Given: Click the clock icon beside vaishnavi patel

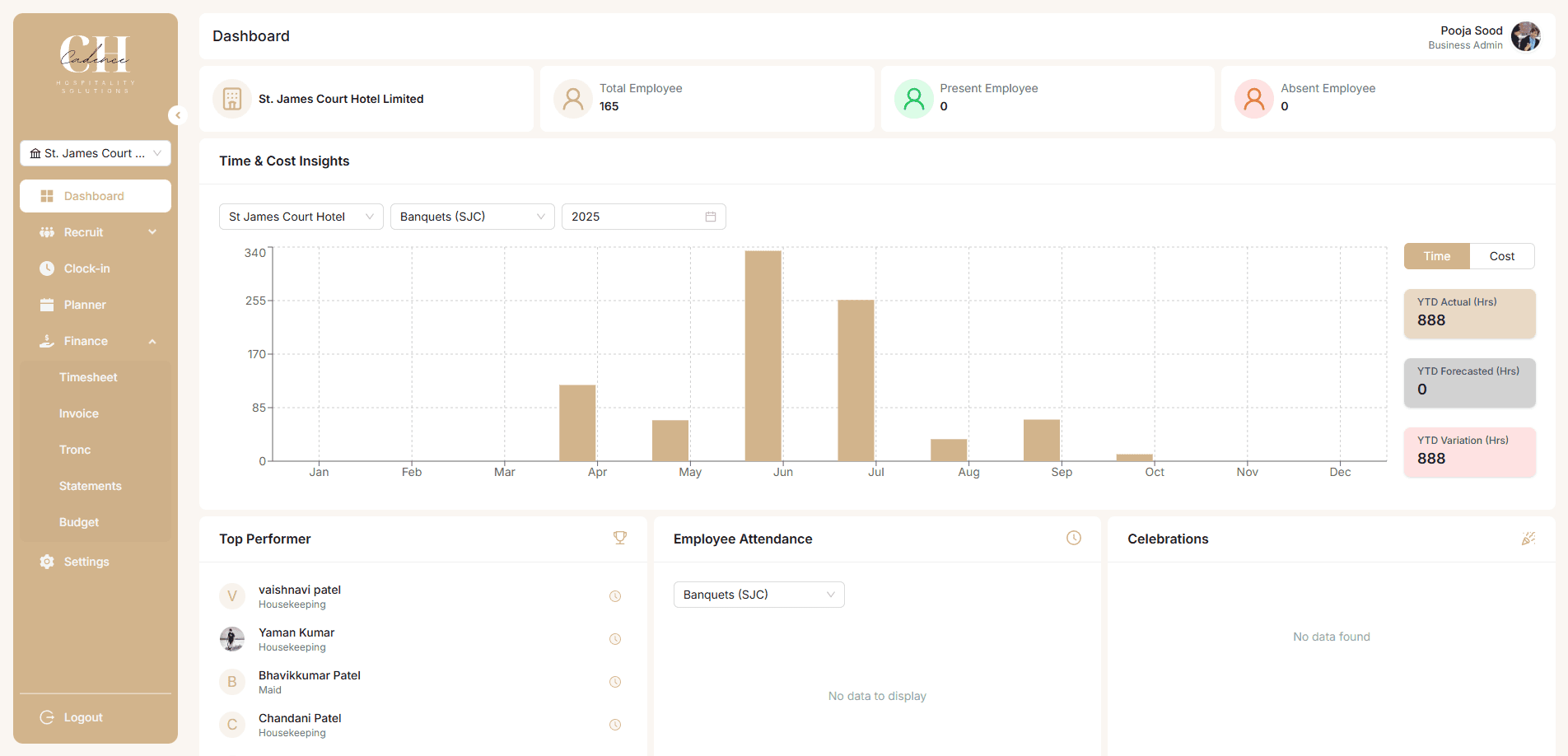Looking at the screenshot, I should (615, 596).
